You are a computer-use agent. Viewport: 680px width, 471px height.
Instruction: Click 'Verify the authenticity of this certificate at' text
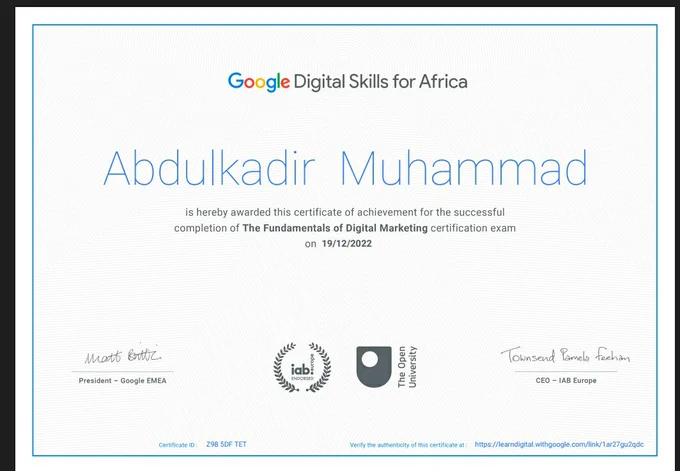(408, 445)
